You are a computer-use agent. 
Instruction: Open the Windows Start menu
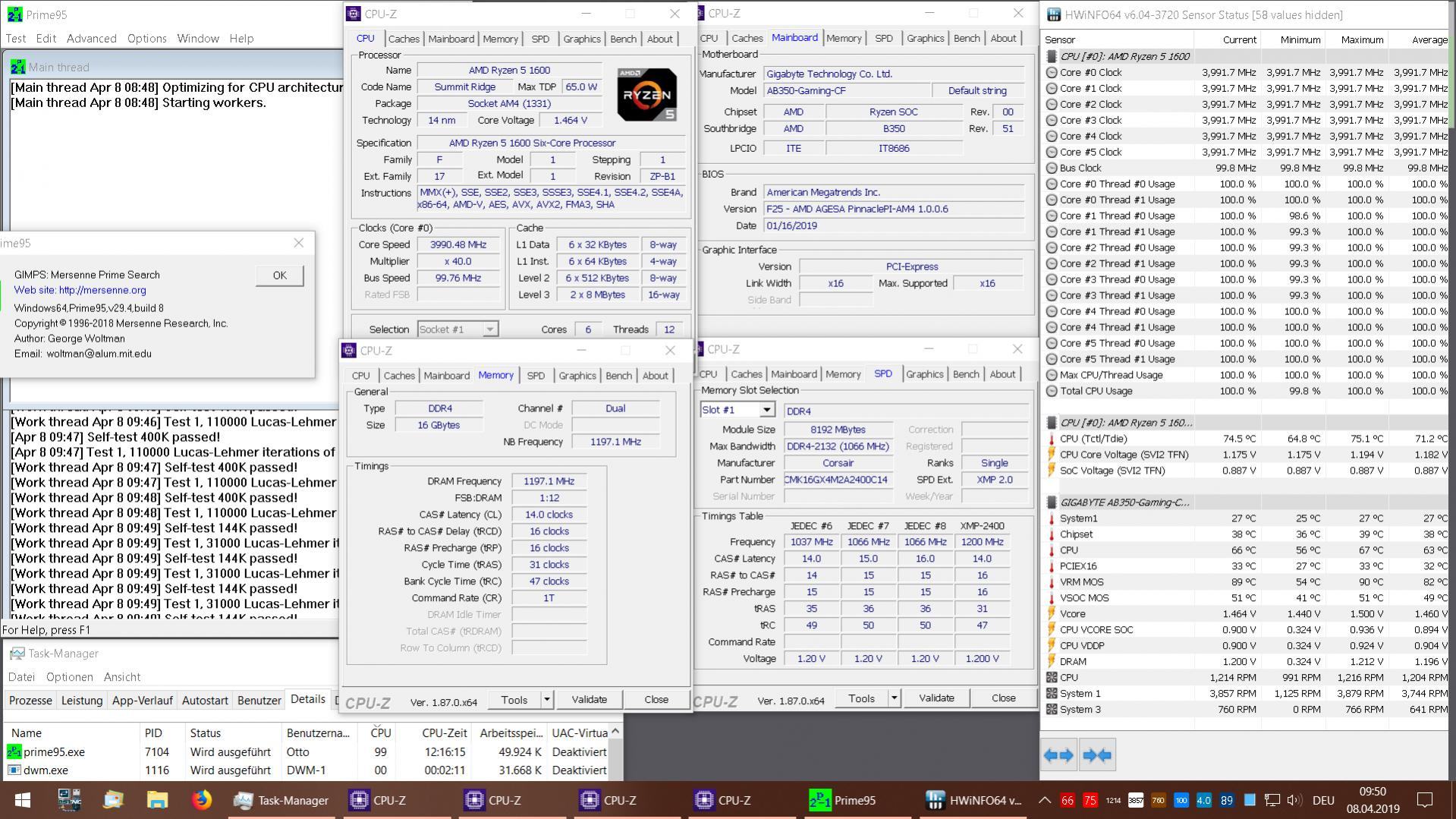[23, 800]
